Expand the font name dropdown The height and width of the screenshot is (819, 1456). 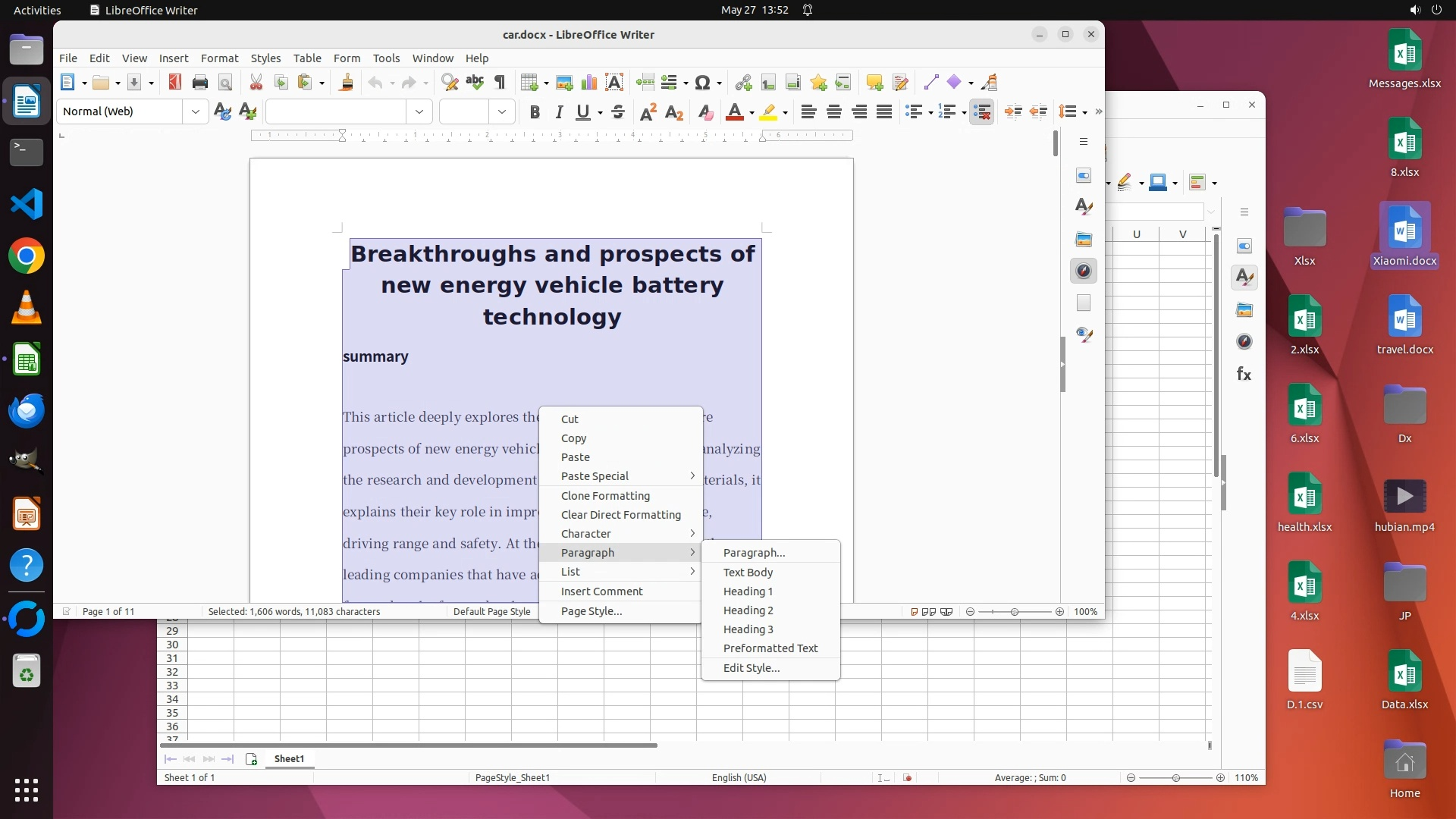click(419, 111)
